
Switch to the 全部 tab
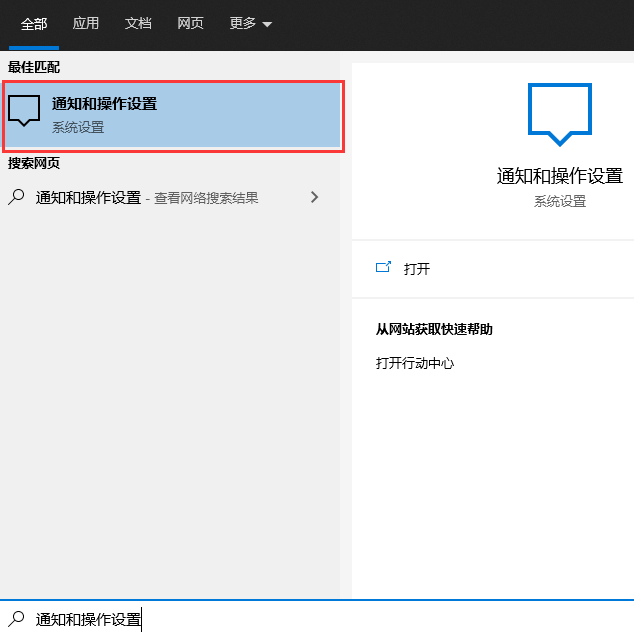34,23
